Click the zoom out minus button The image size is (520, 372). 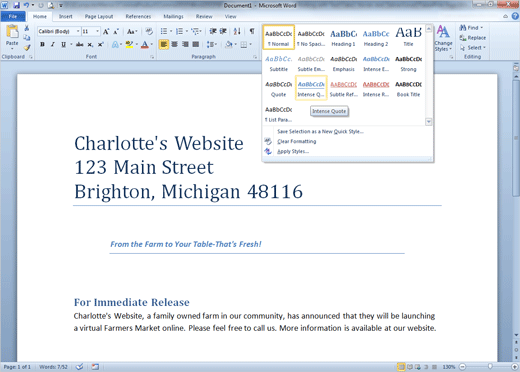coord(462,367)
